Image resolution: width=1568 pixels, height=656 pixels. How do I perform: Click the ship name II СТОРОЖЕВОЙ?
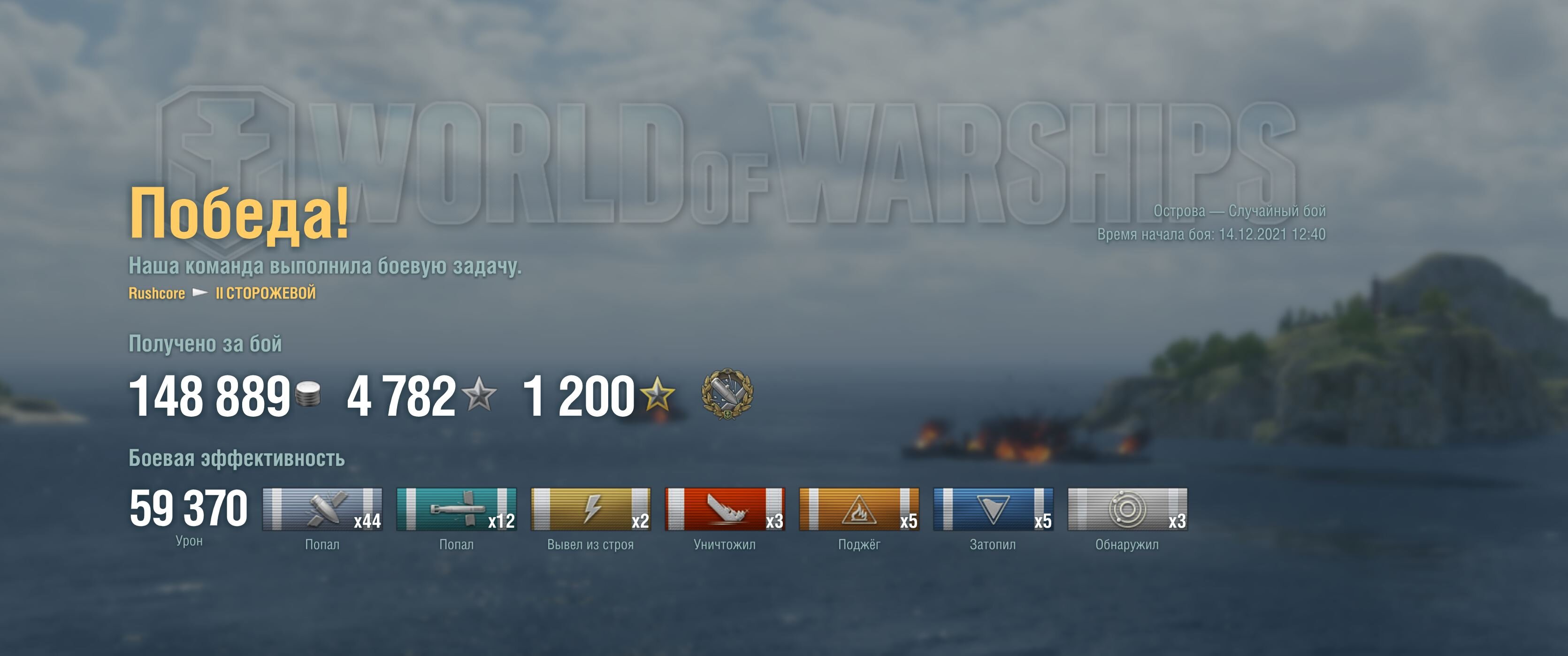[265, 293]
